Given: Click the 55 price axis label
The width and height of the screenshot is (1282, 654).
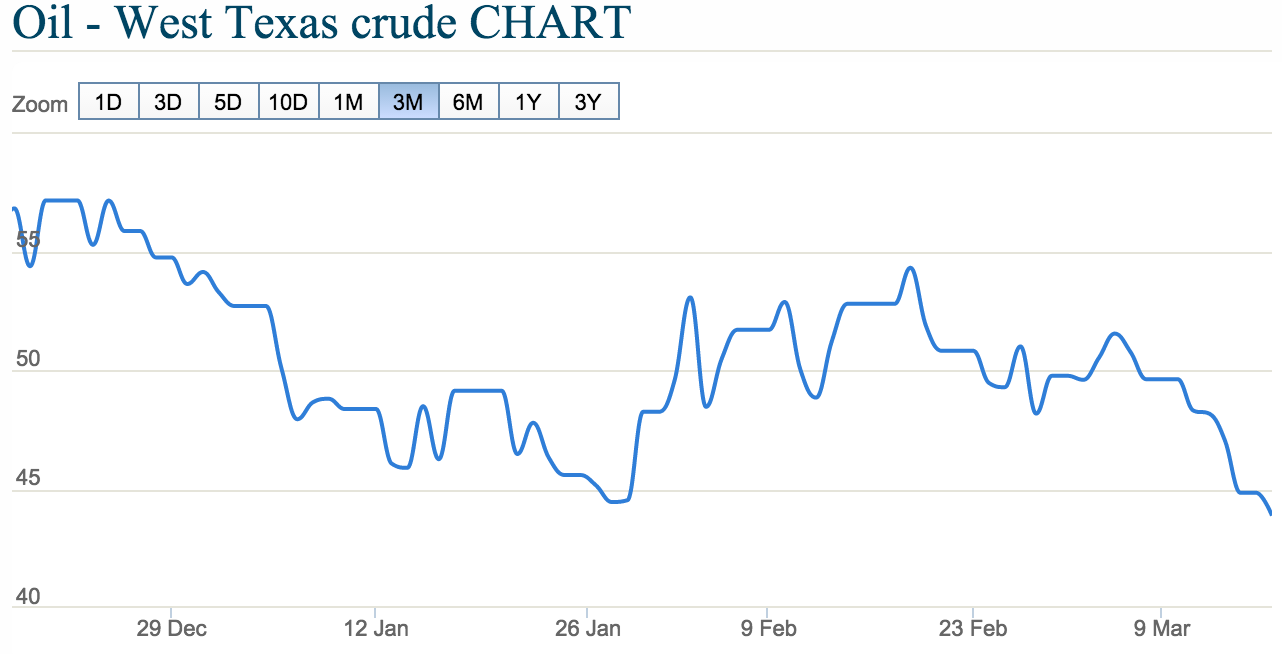Looking at the screenshot, I should click(28, 240).
